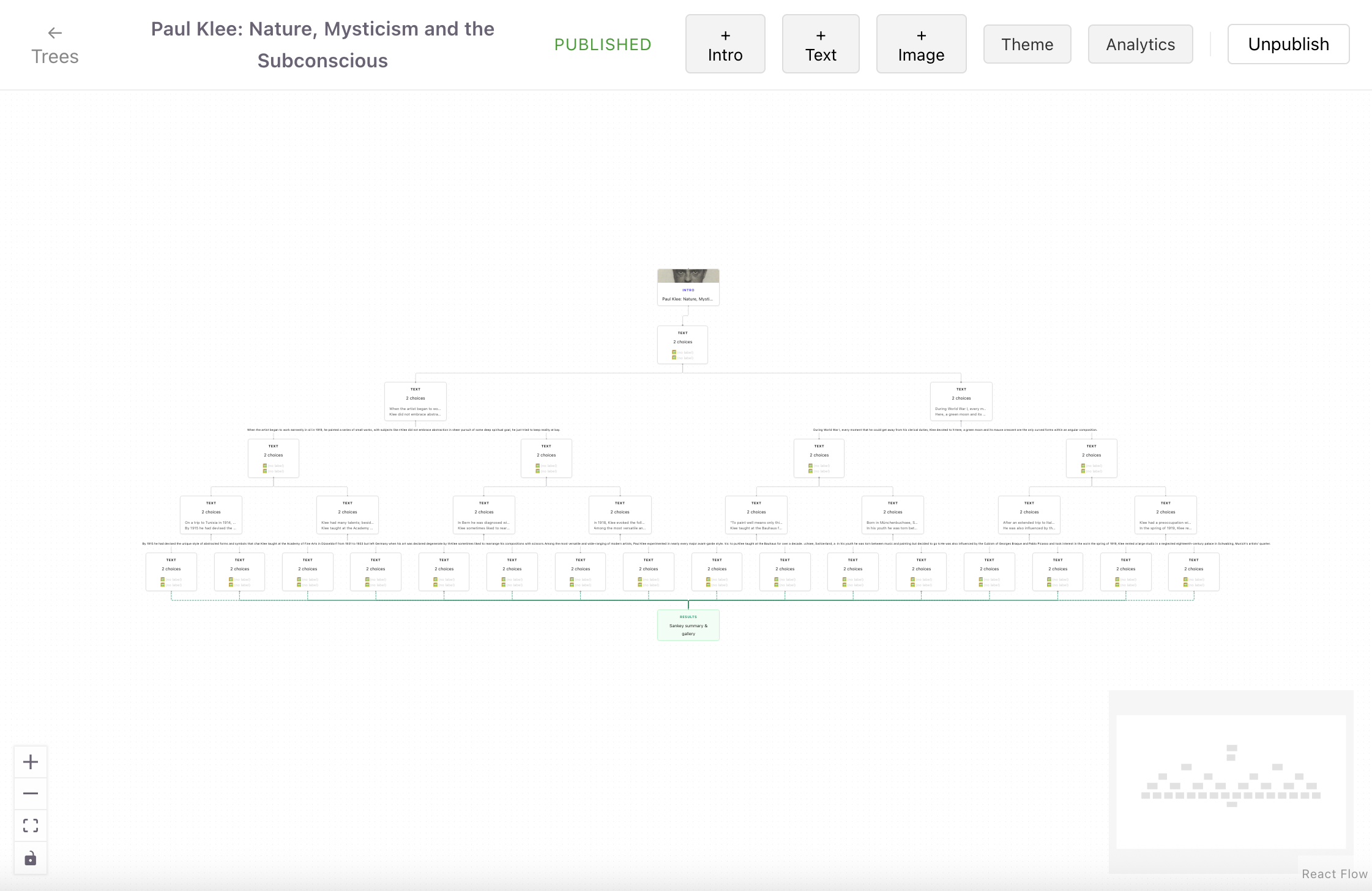Toggle the canvas interactivity lock
The width and height of the screenshot is (1372, 891).
[30, 857]
